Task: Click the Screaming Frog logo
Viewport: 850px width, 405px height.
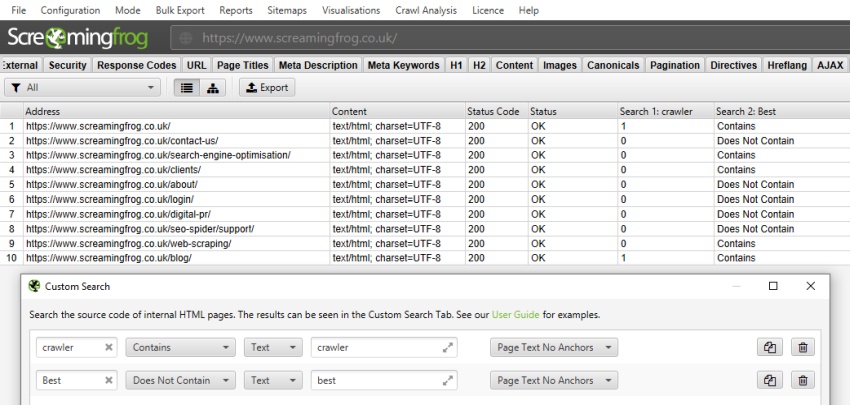Action: tap(78, 37)
